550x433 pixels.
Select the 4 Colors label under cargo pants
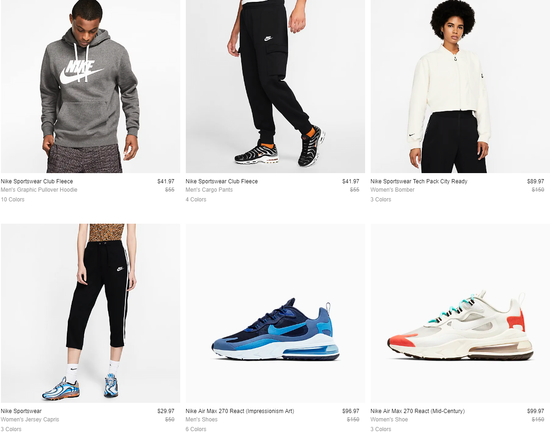click(x=196, y=200)
